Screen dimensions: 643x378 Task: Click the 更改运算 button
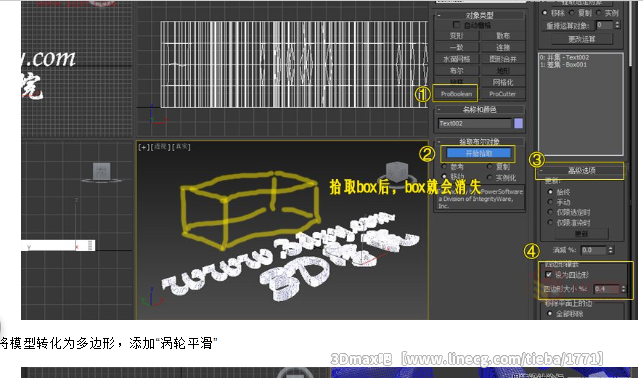click(x=581, y=39)
